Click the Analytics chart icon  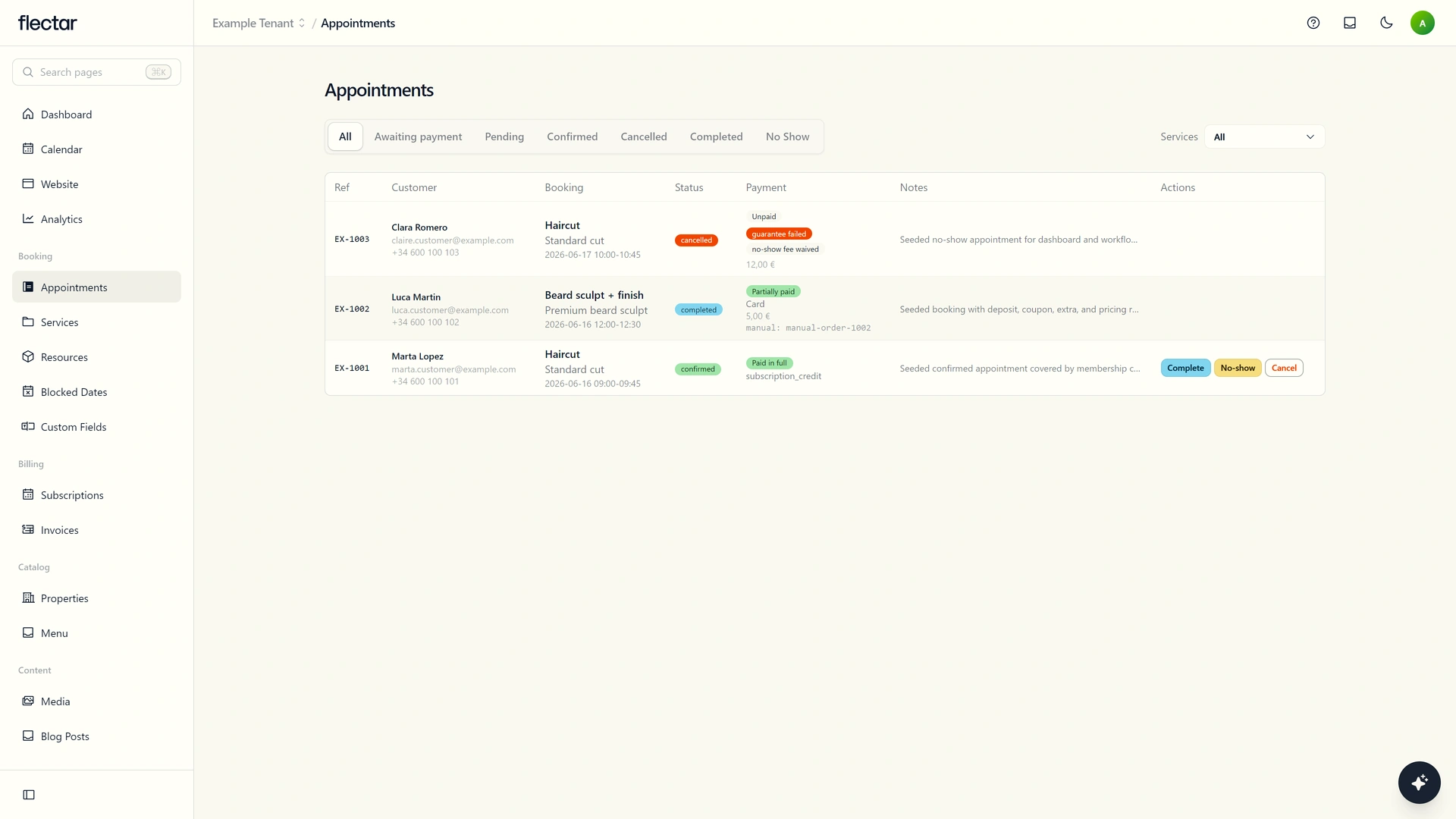28,218
